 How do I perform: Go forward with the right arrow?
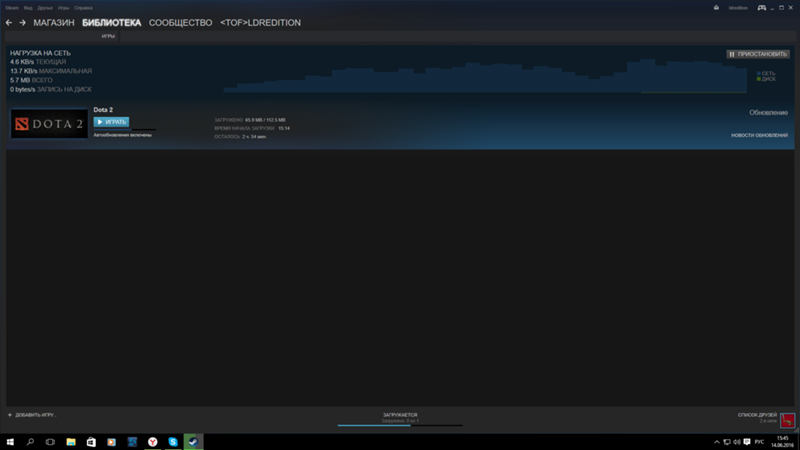click(22, 22)
